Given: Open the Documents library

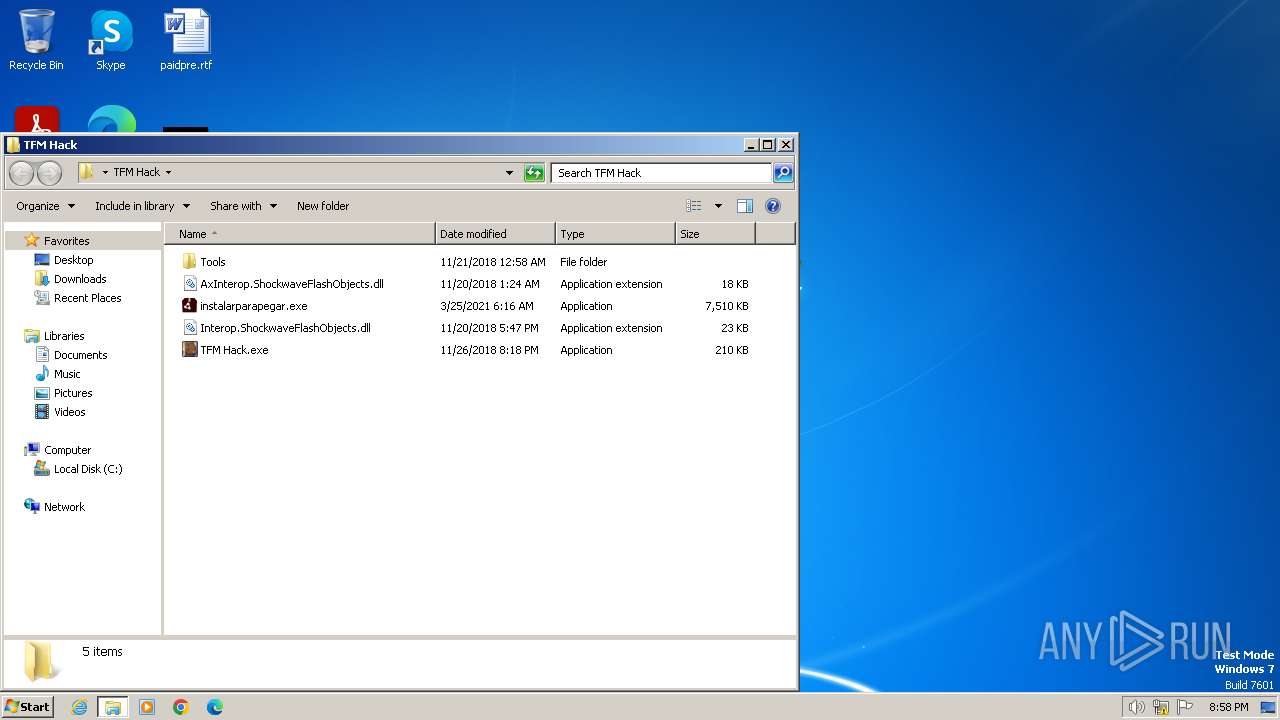Looking at the screenshot, I should [80, 355].
